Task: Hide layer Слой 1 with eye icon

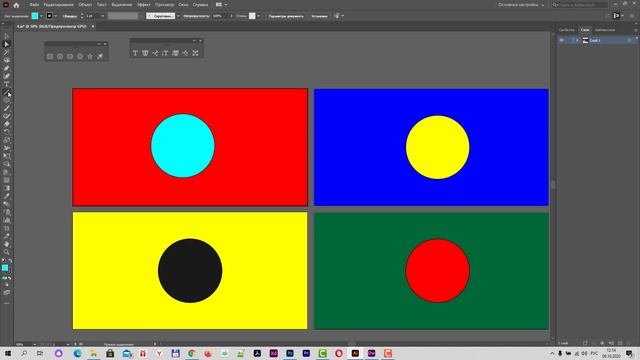Action: (x=562, y=40)
